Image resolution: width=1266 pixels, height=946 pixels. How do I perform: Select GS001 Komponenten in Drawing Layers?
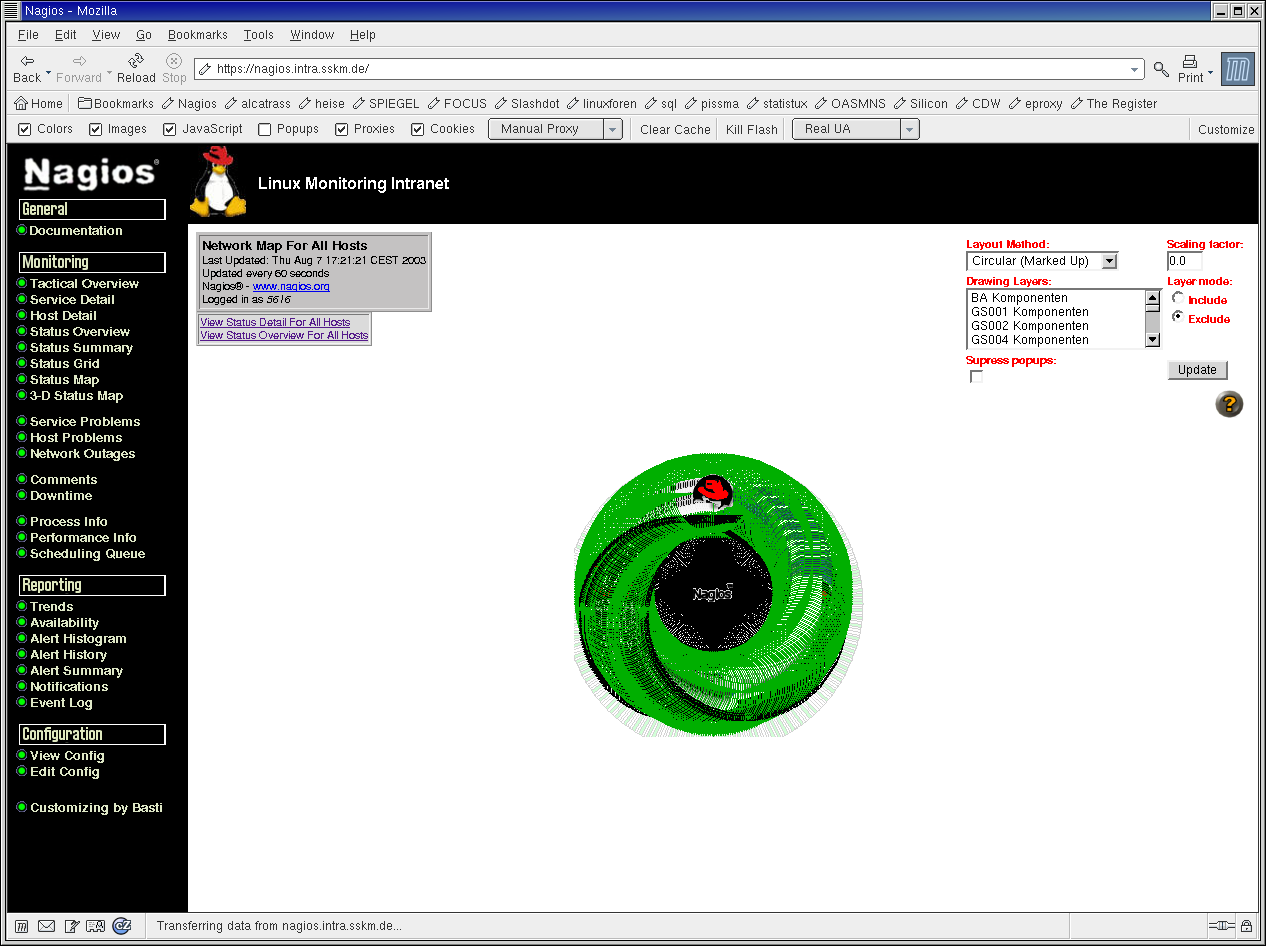pos(1029,312)
